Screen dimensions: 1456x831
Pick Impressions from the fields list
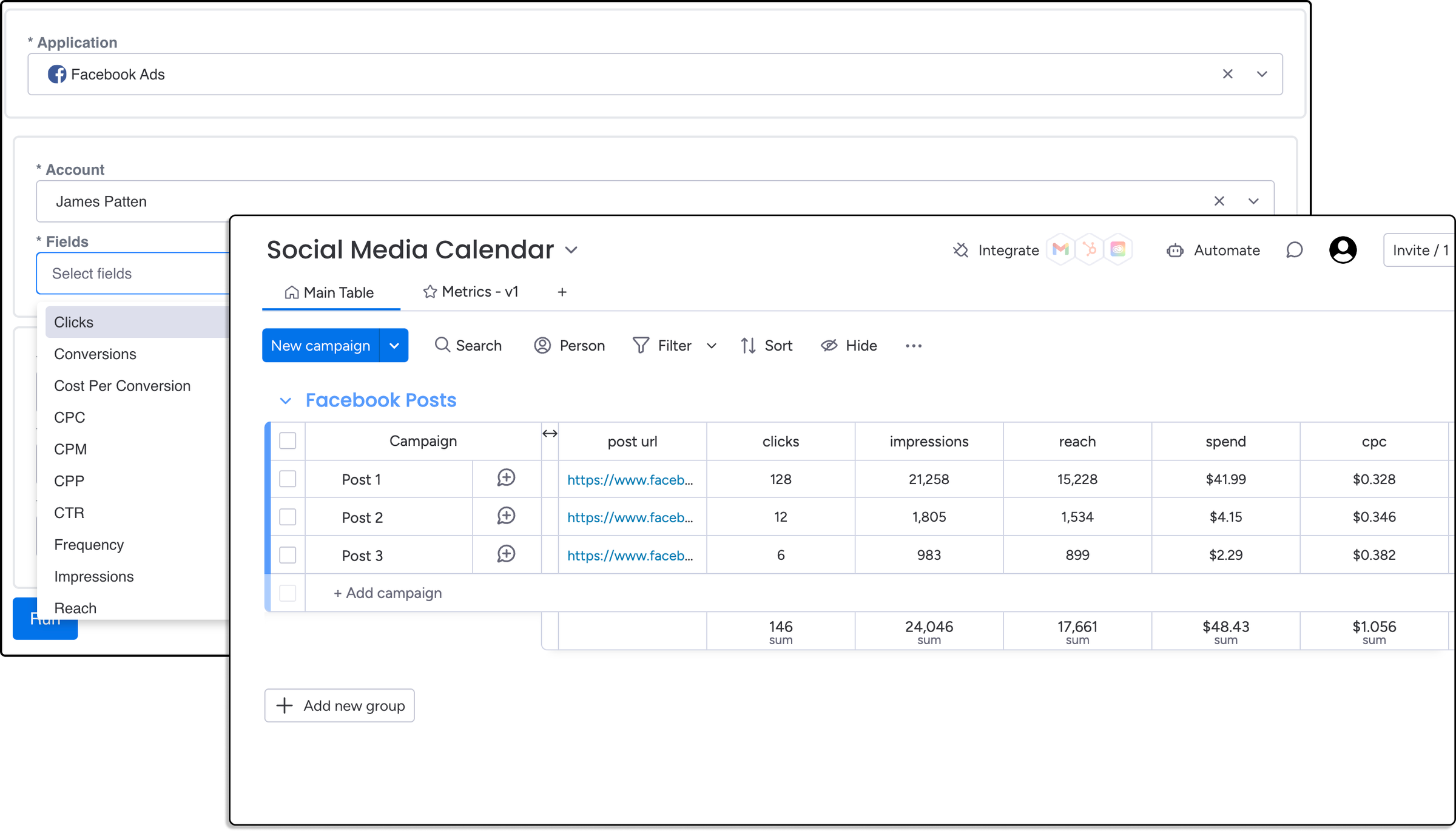(x=94, y=576)
